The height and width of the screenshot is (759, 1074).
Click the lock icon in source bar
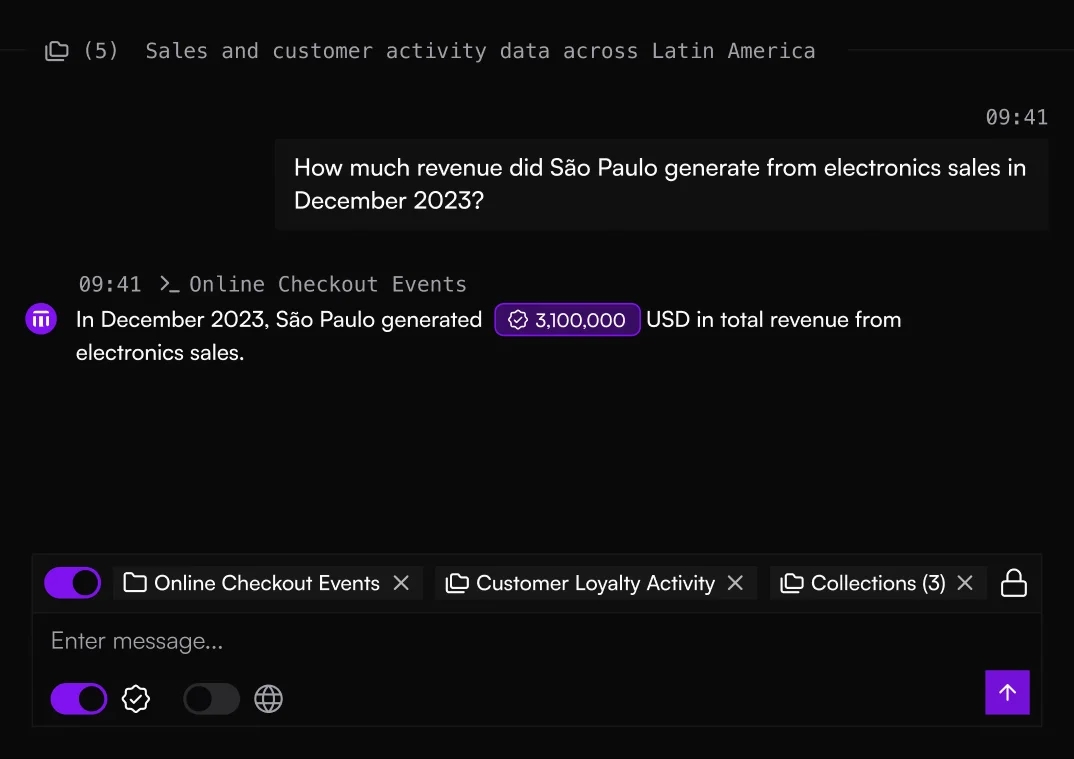click(1014, 583)
